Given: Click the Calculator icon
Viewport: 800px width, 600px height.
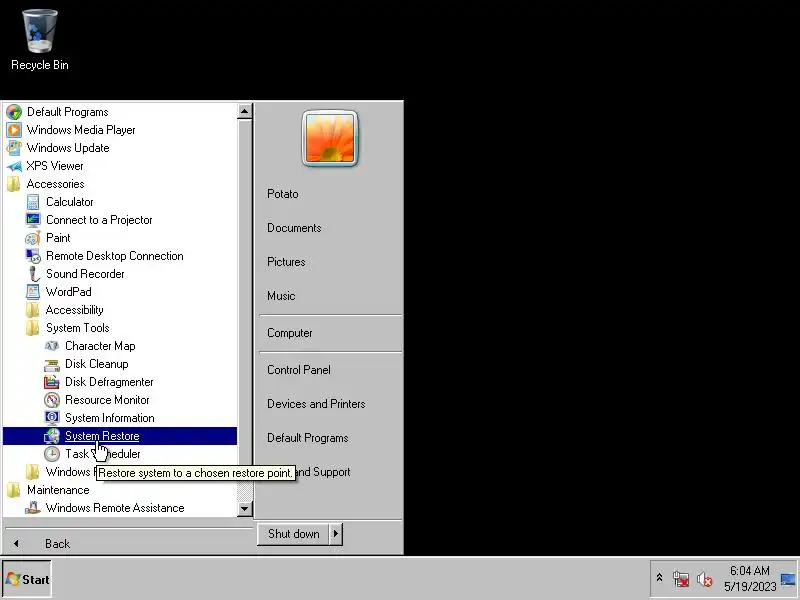Looking at the screenshot, I should click(33, 202).
